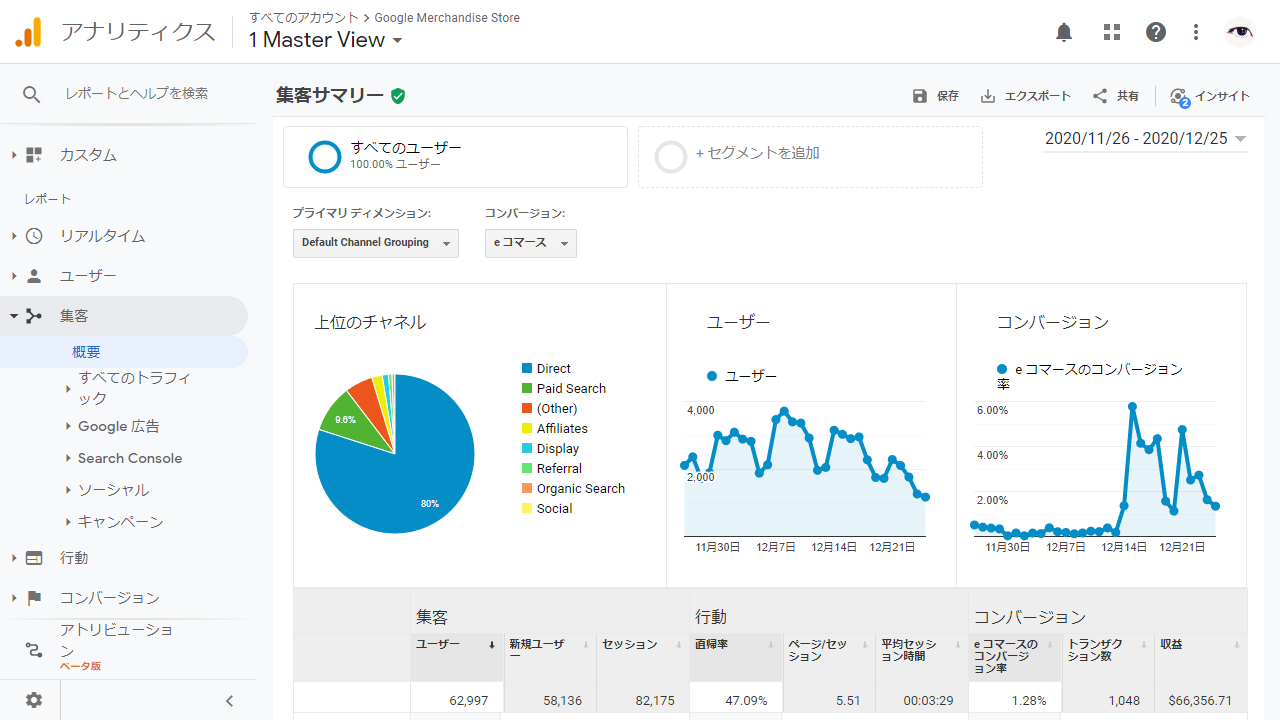The image size is (1280, 720).
Task: Open the vertical three-dot menu
Action: (x=1196, y=32)
